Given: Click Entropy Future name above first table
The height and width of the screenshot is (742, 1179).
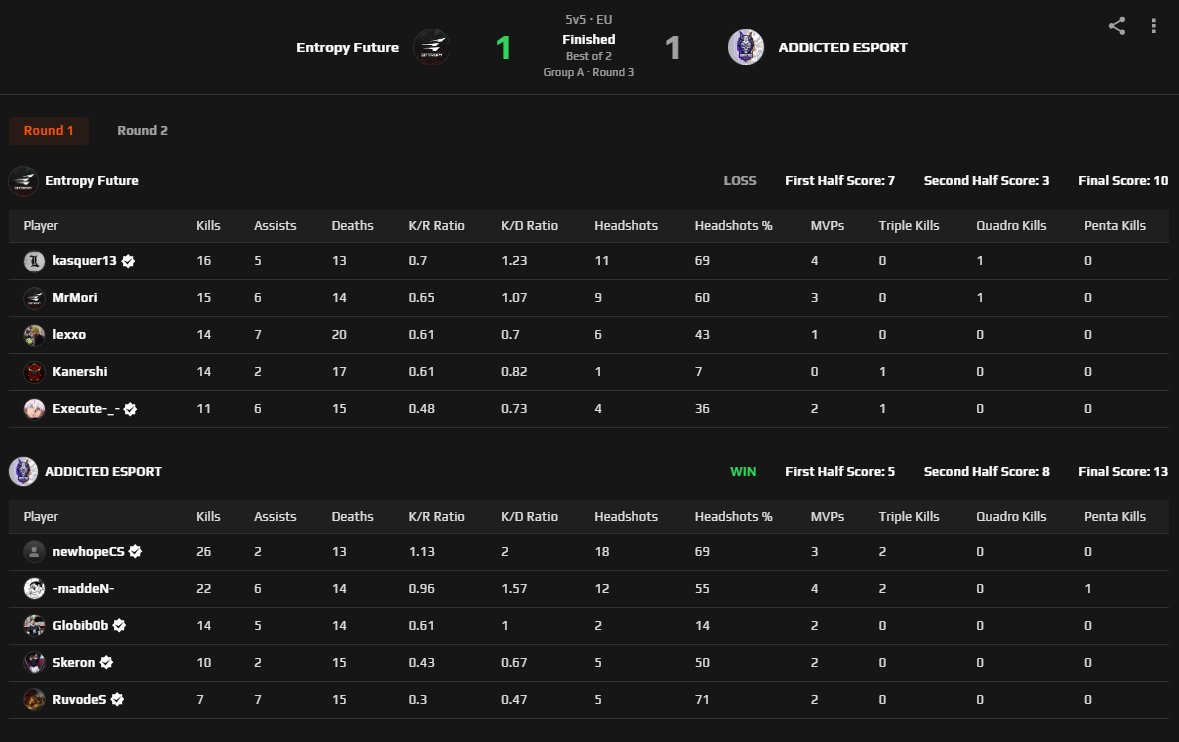Looking at the screenshot, I should tap(92, 180).
